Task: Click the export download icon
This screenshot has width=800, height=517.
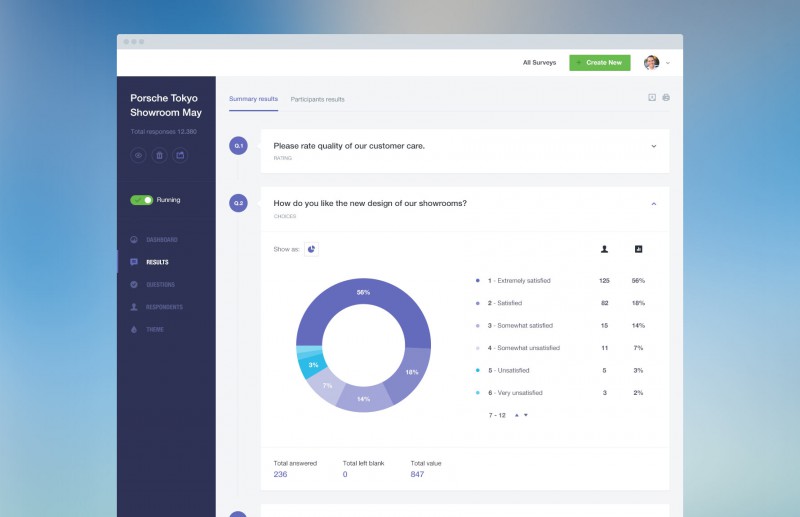Action: tap(652, 97)
